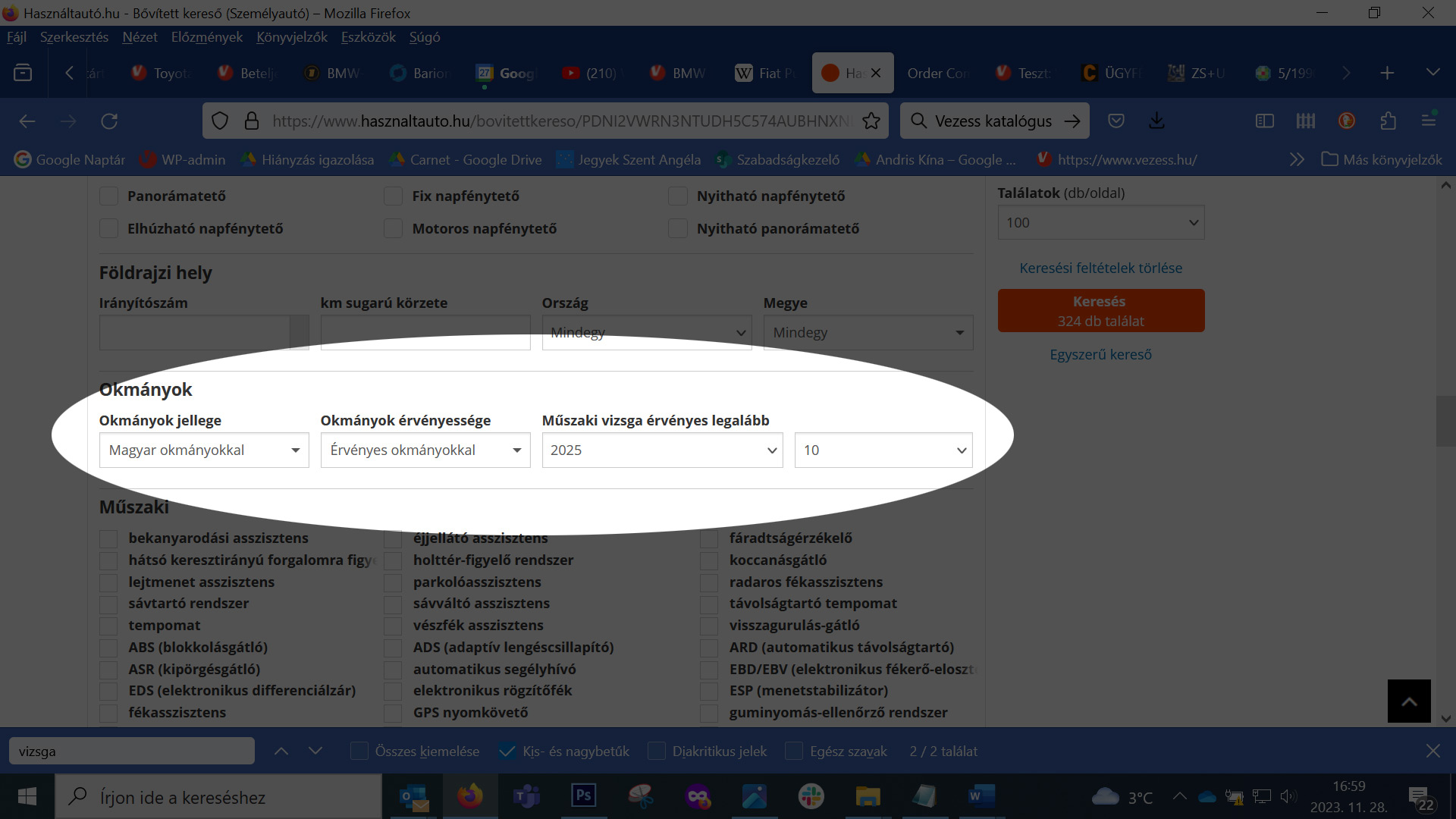Save to Pocket icon
The height and width of the screenshot is (819, 1456).
(1116, 121)
